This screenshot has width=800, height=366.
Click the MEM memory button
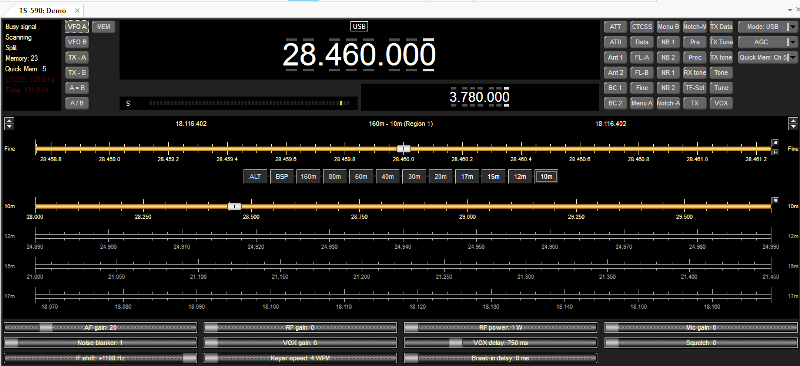(x=104, y=27)
